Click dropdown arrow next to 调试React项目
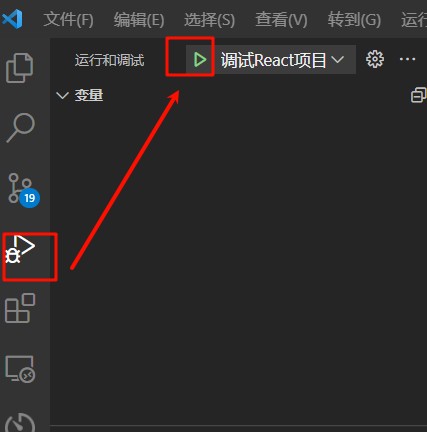 338,60
